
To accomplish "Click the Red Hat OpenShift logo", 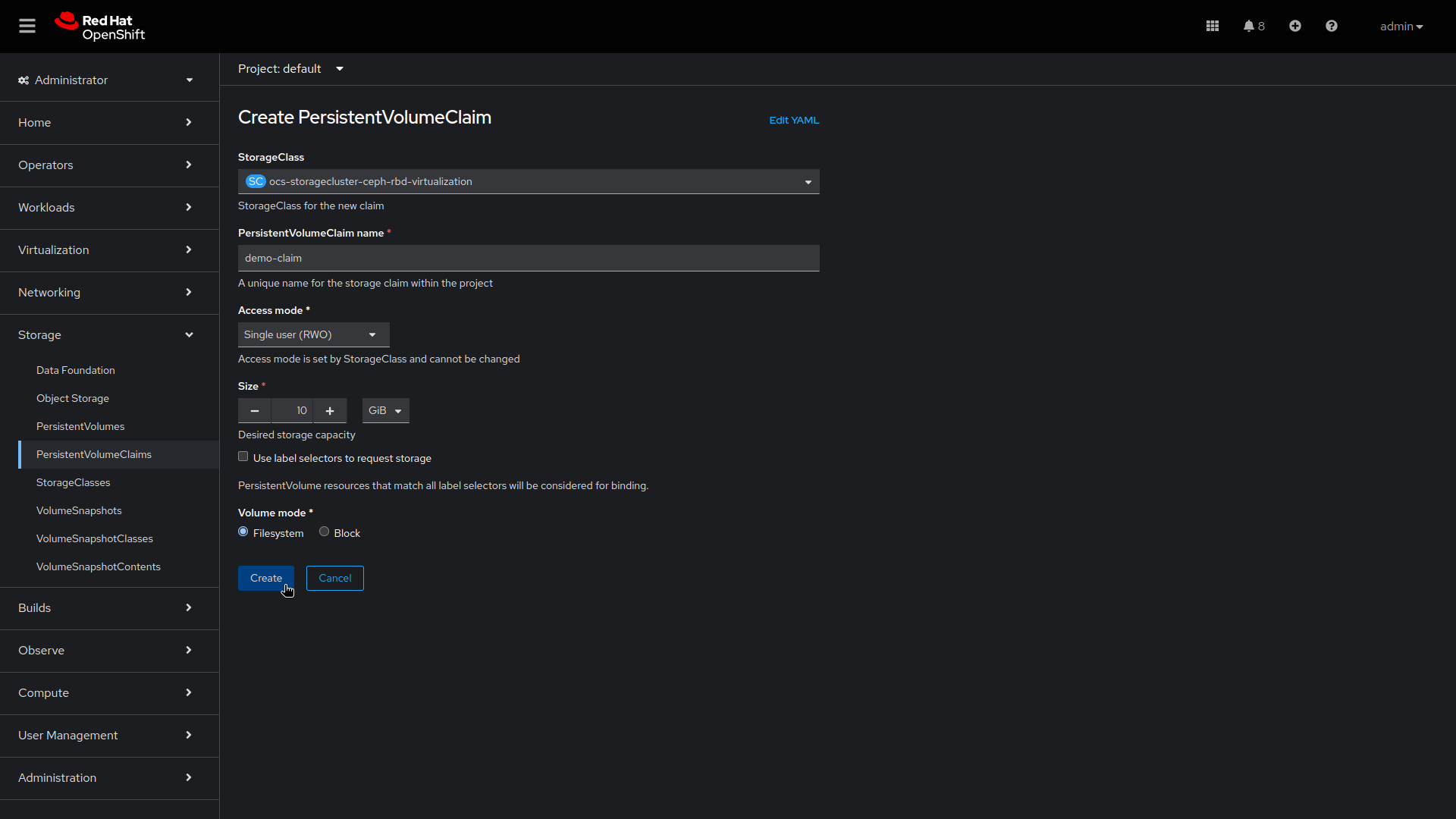I will [99, 26].
